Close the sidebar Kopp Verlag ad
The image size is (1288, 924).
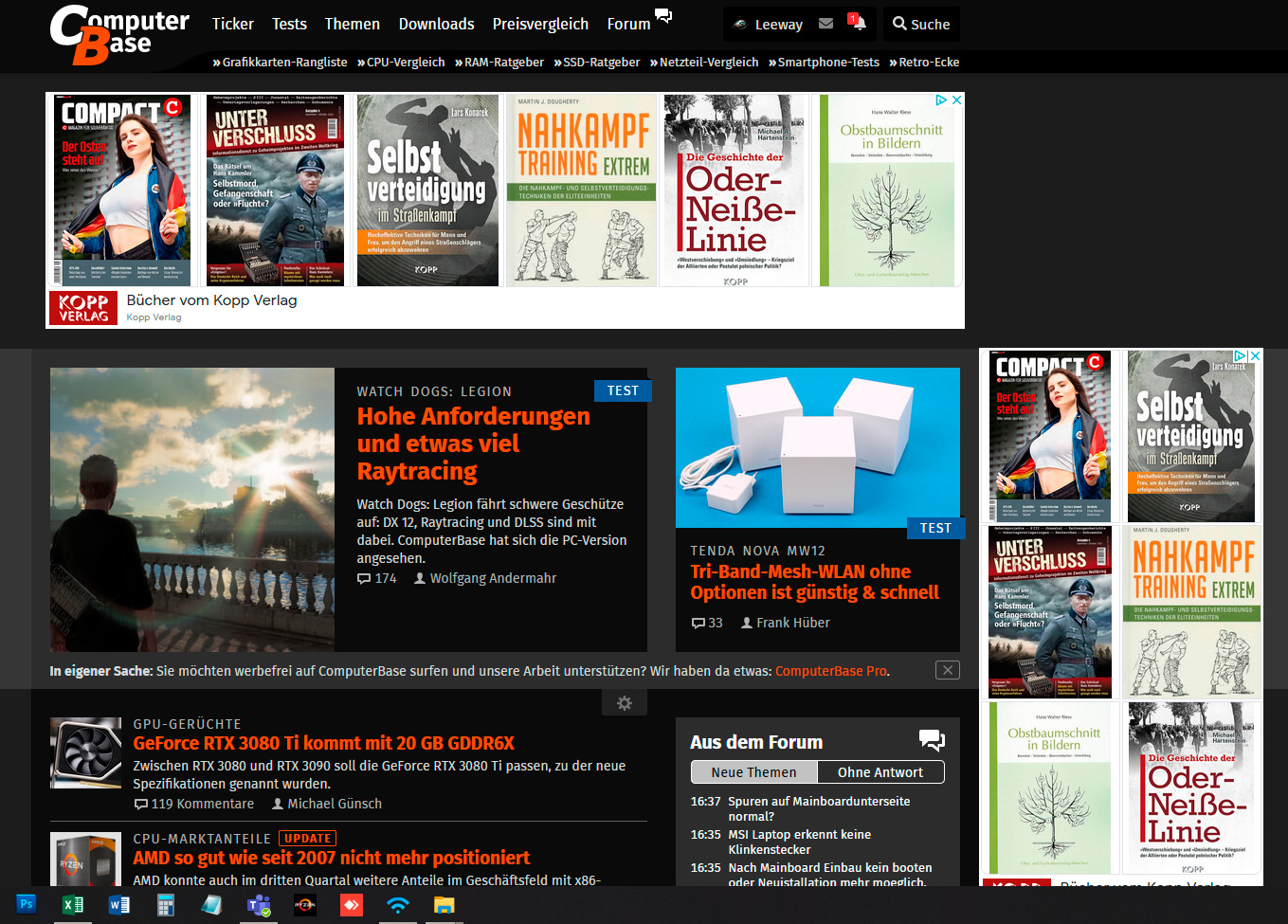coord(1256,356)
